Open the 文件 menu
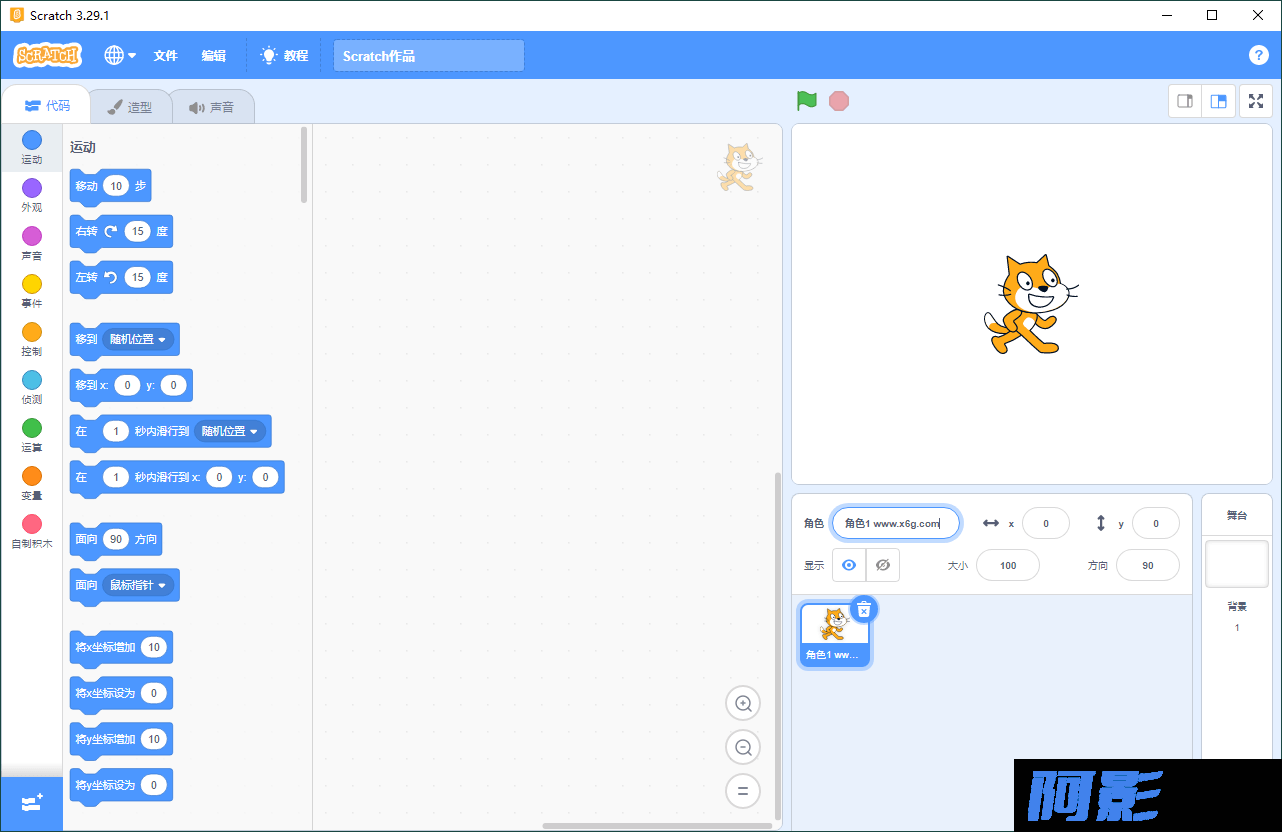1282x832 pixels. click(165, 56)
